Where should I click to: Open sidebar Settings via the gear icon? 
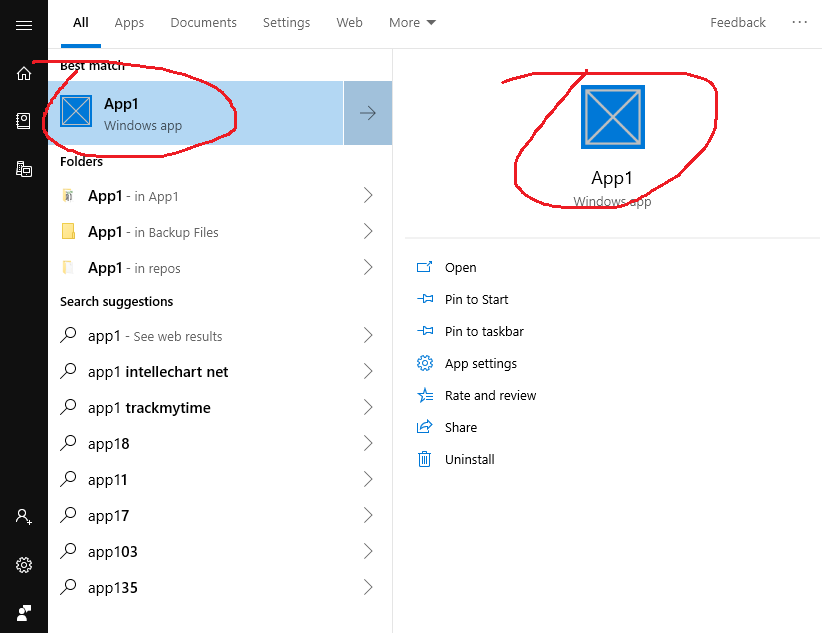click(24, 564)
